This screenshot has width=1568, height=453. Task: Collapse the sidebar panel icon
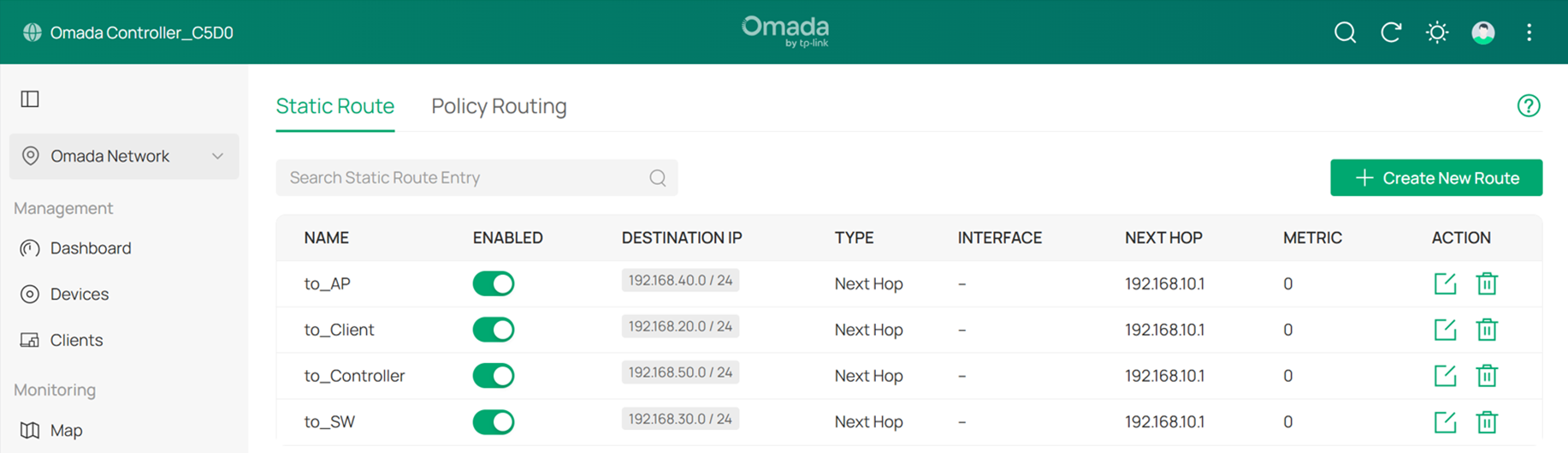tap(30, 99)
